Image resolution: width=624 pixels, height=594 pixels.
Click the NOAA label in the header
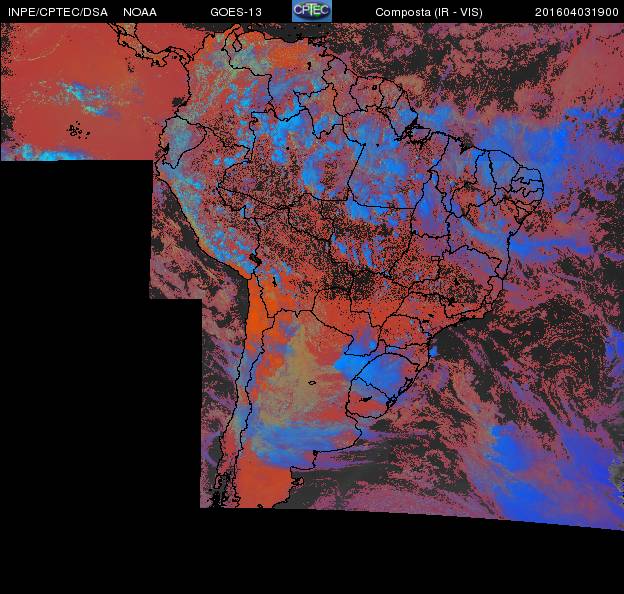point(140,12)
